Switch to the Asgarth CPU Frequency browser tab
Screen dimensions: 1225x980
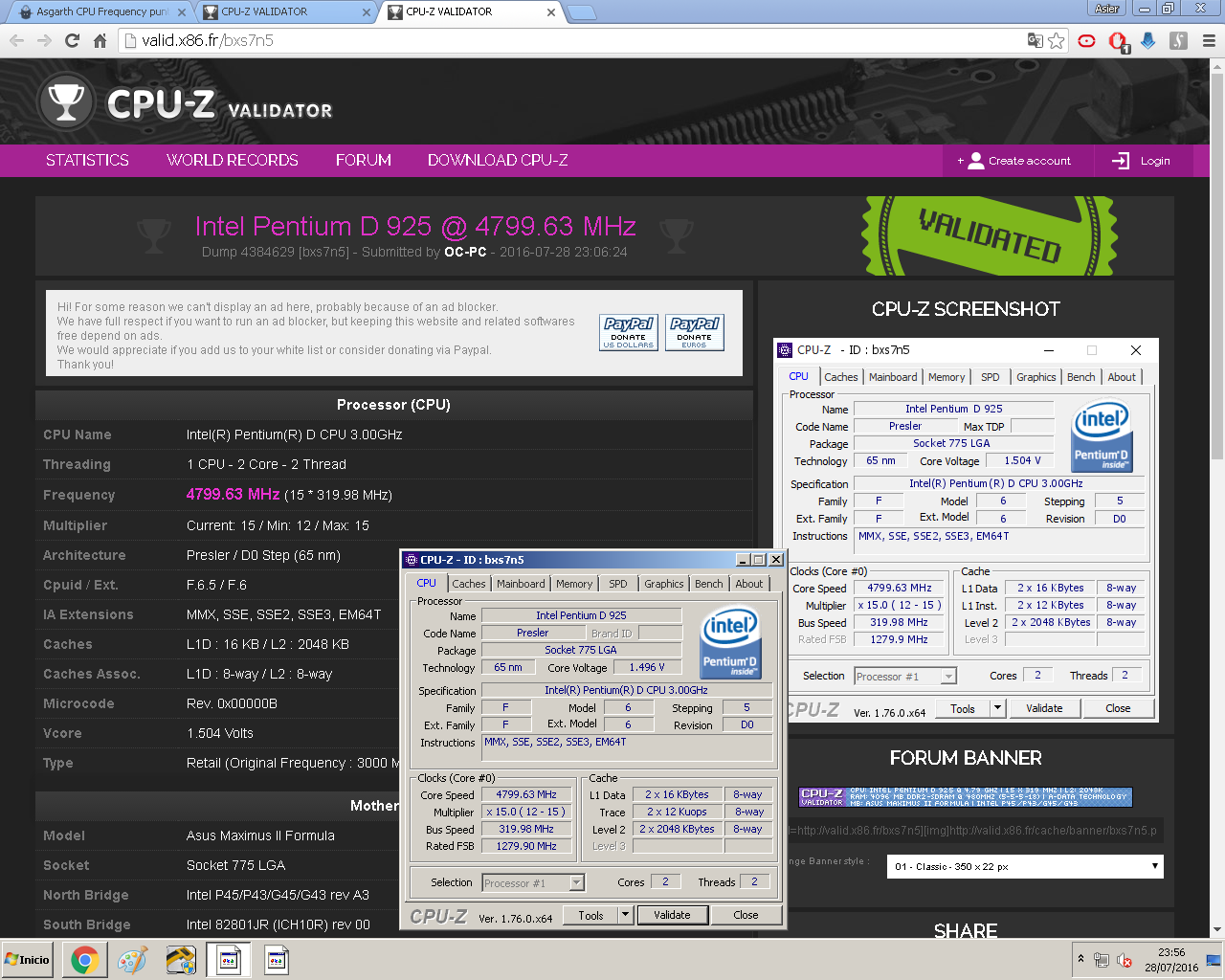(x=100, y=11)
